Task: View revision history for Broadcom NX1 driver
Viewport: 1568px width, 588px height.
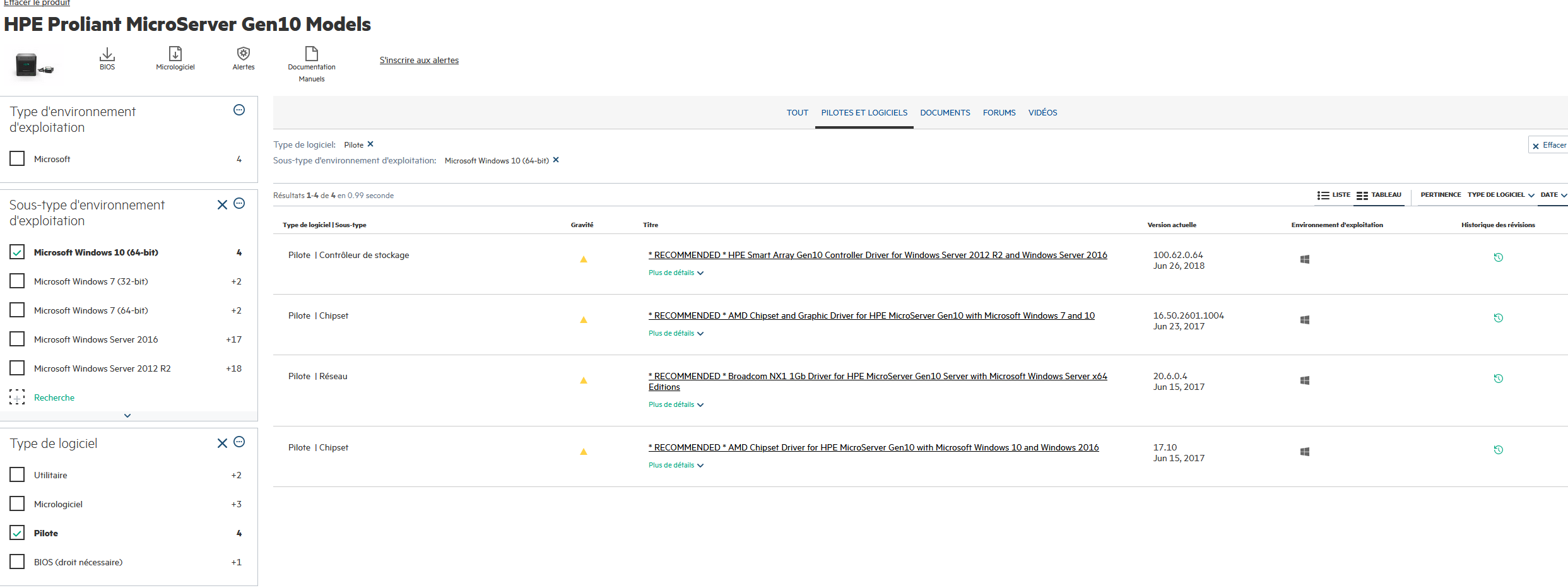Action: click(1499, 379)
